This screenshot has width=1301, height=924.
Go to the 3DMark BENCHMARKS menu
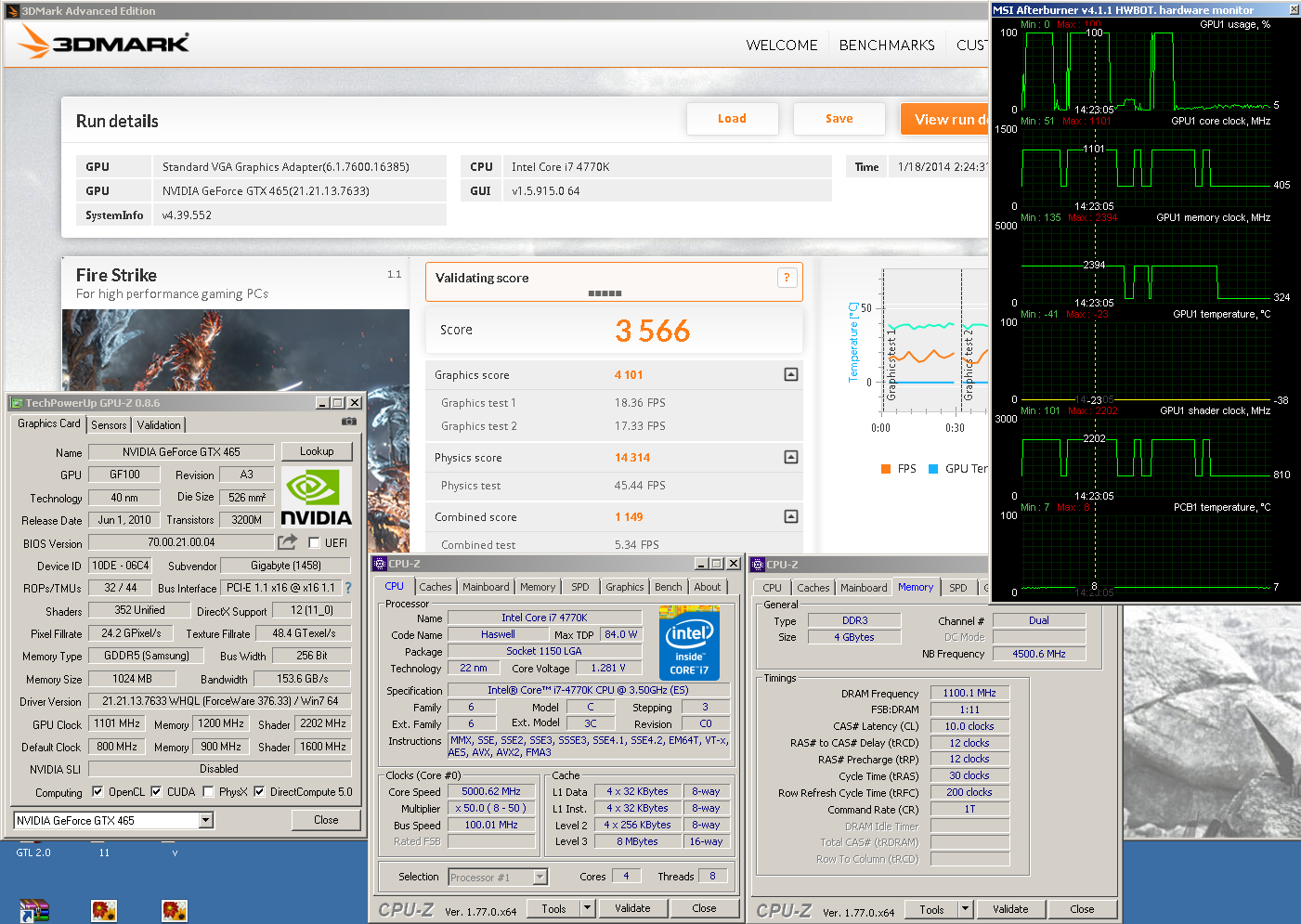(887, 45)
